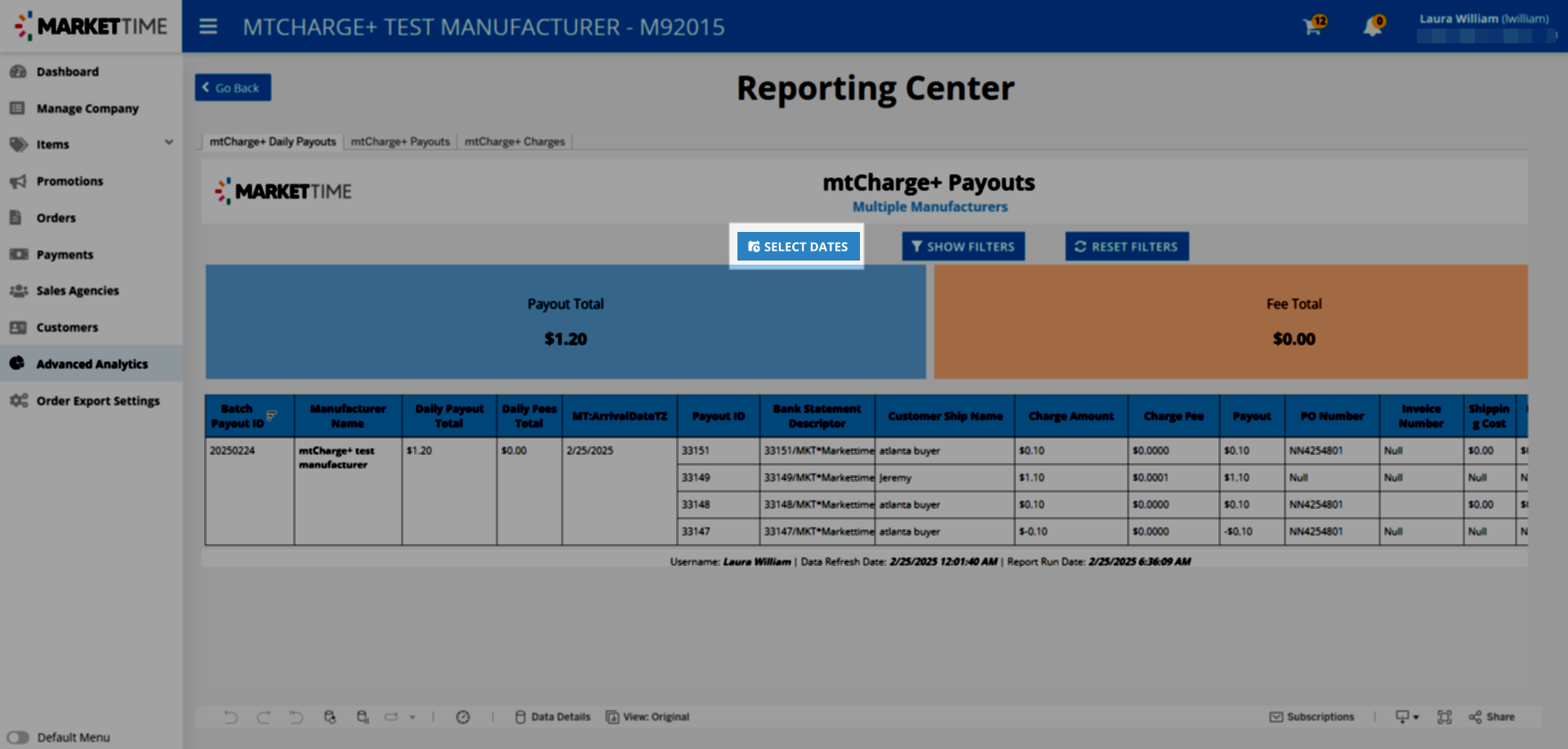Click Multiple Manufacturers subtitle
Viewport: 1568px width, 749px height.
pos(929,207)
